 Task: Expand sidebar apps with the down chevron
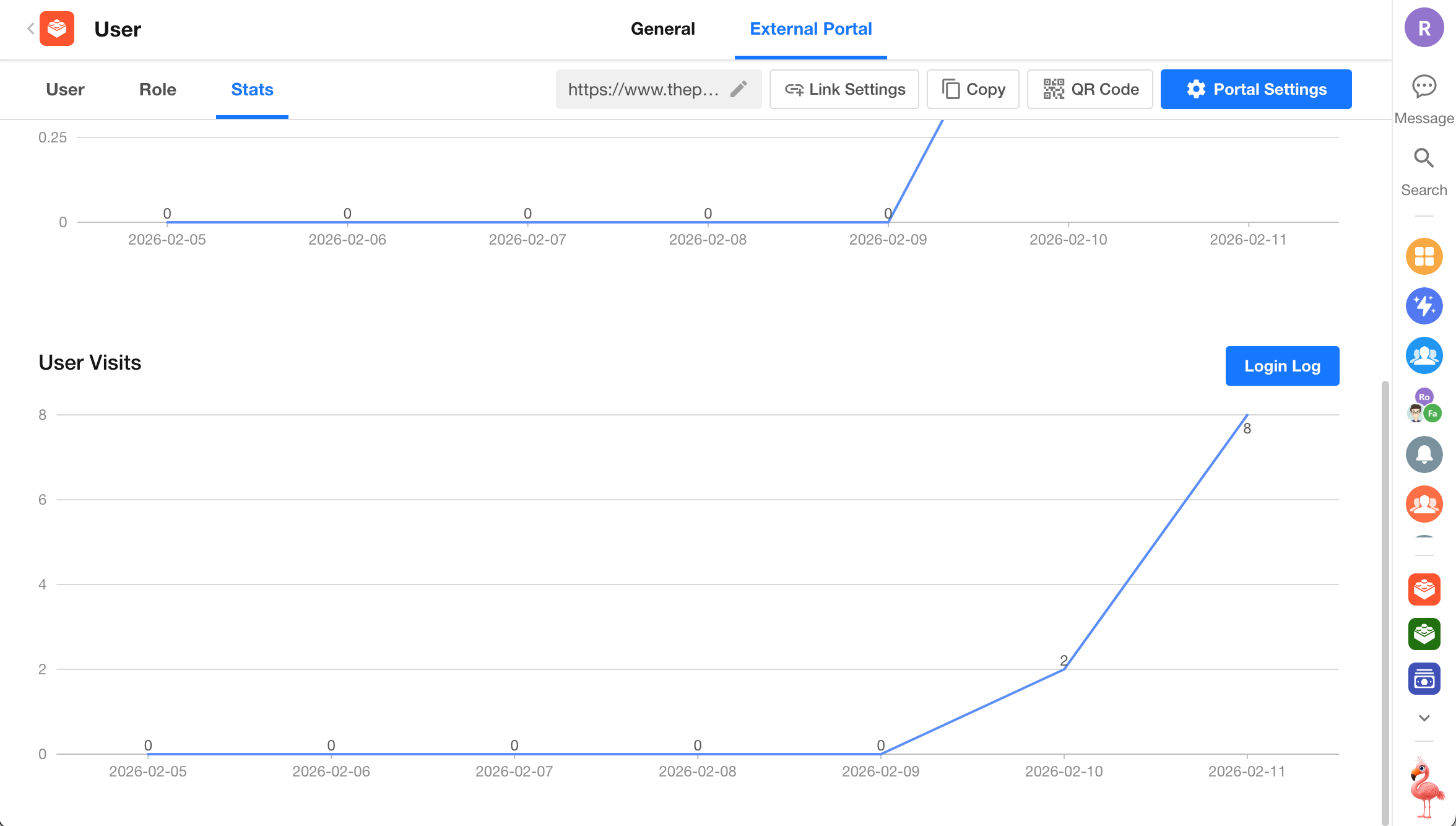(x=1424, y=718)
